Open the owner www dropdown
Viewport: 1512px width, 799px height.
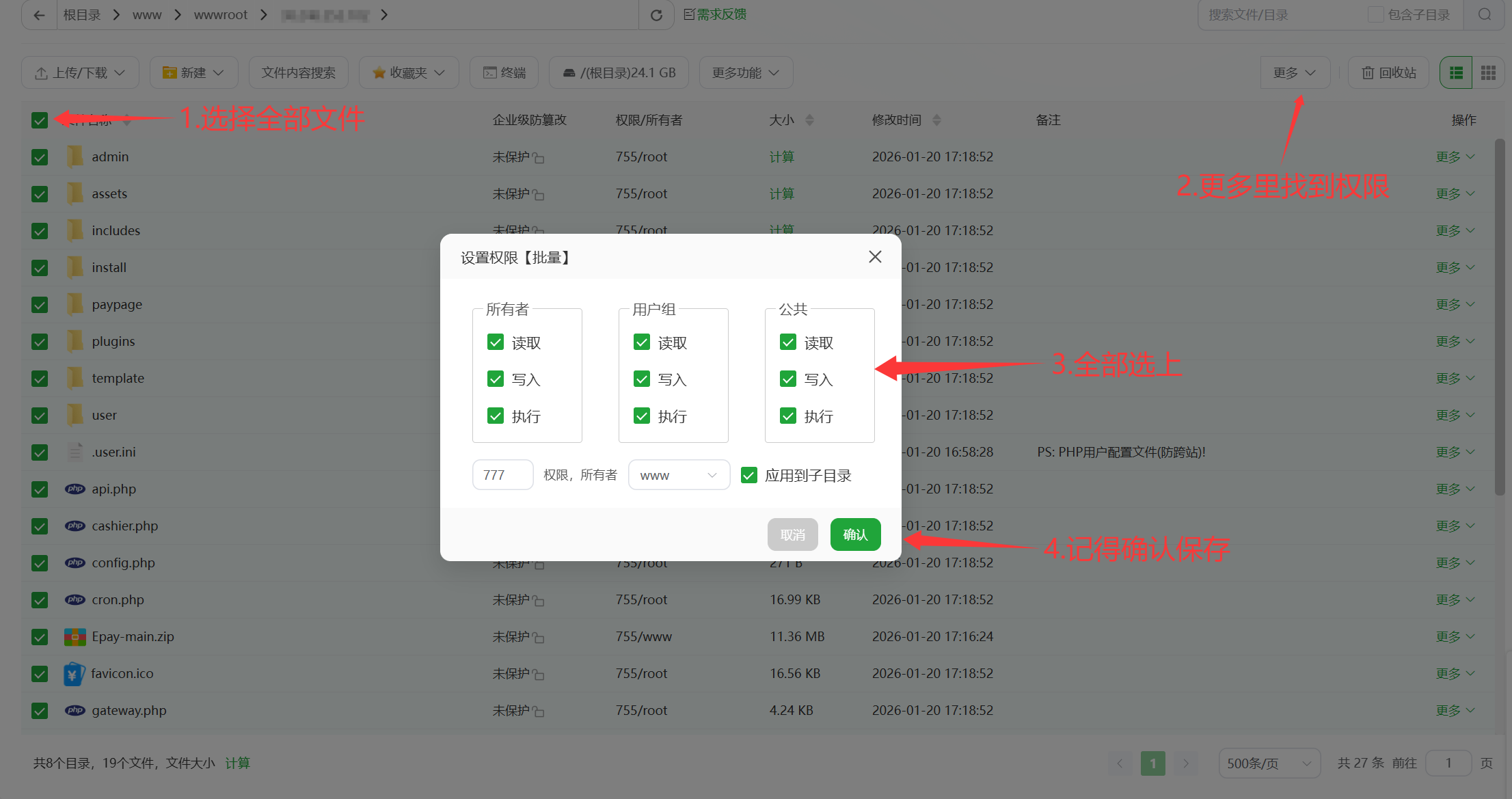click(678, 475)
